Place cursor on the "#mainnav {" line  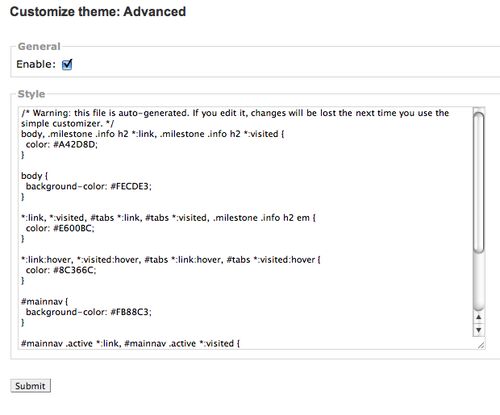[45, 302]
